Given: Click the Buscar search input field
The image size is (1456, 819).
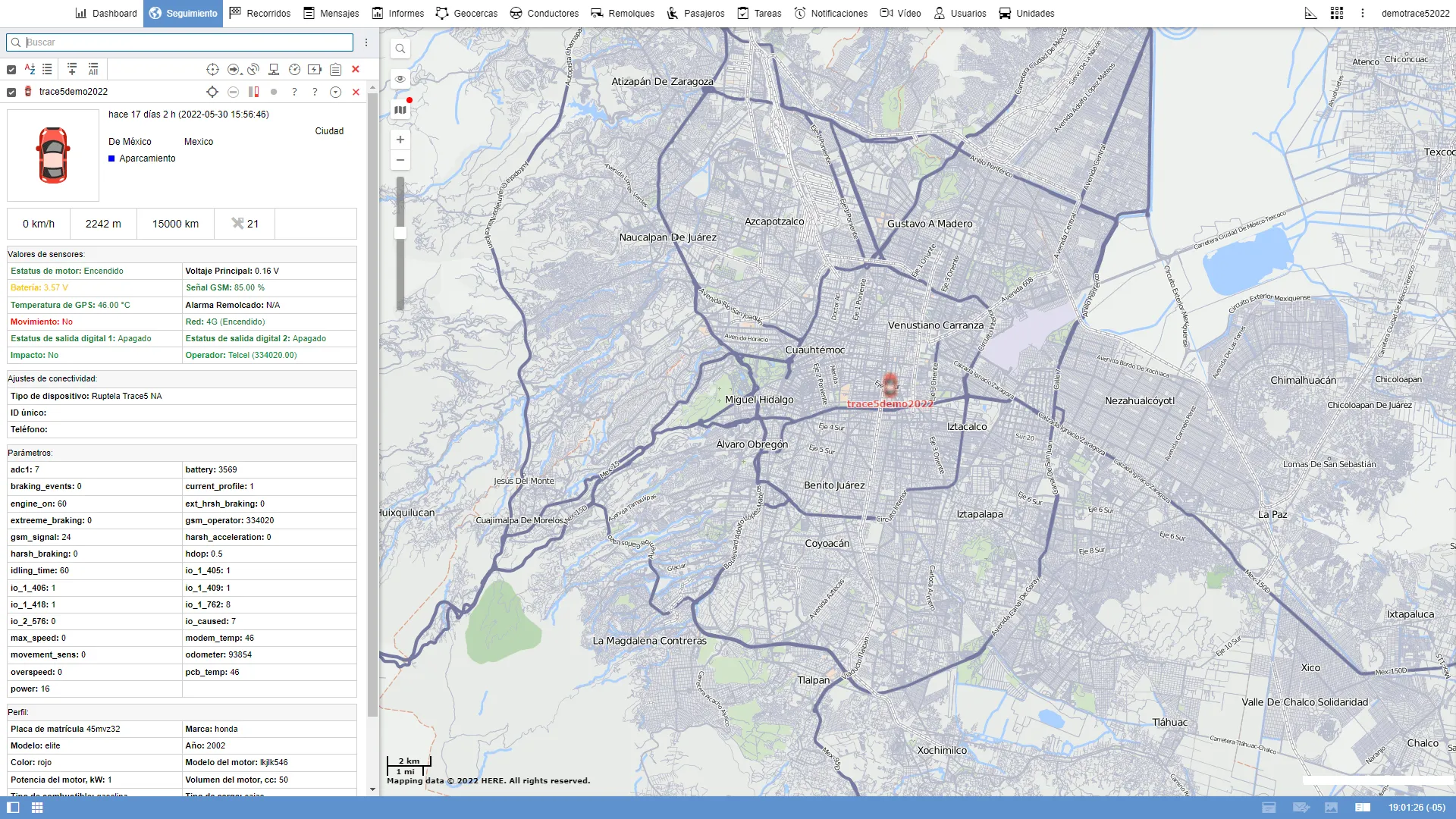Looking at the screenshot, I should pyautogui.click(x=180, y=42).
